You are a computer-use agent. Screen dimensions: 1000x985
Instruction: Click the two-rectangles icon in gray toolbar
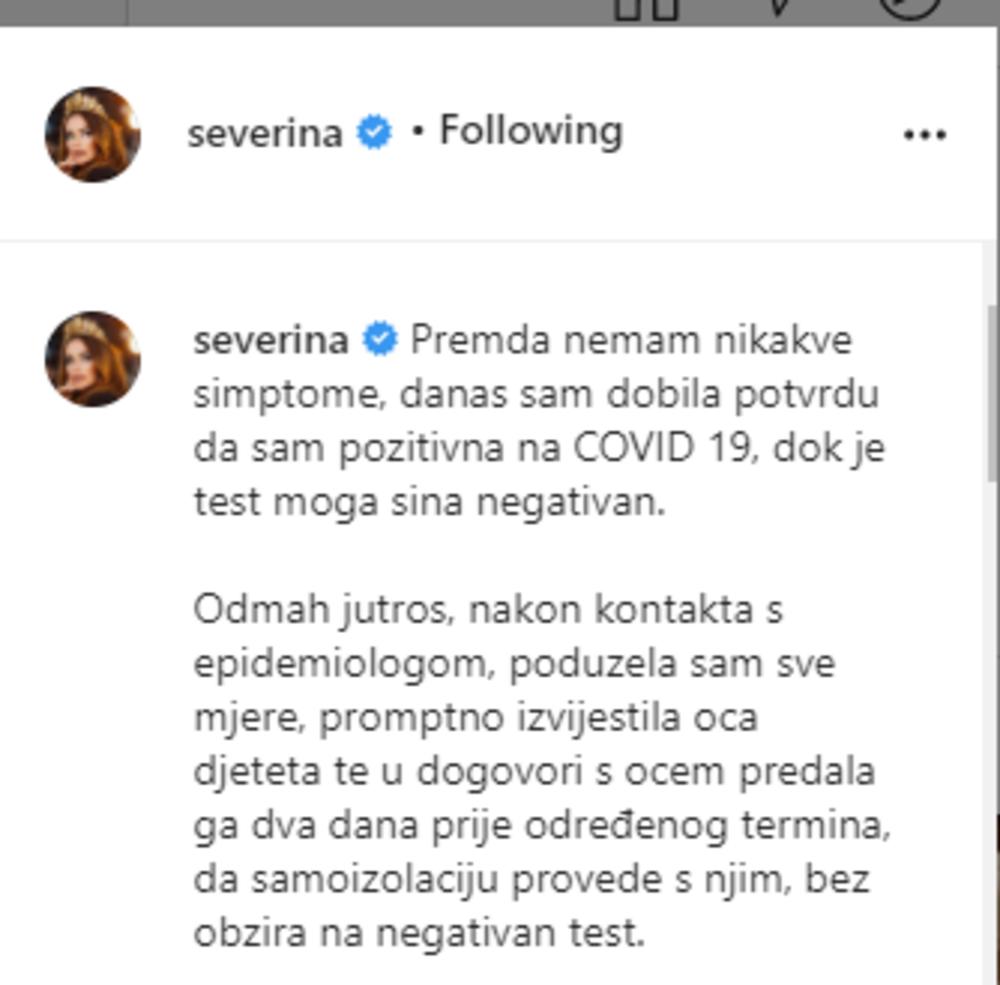(x=646, y=10)
